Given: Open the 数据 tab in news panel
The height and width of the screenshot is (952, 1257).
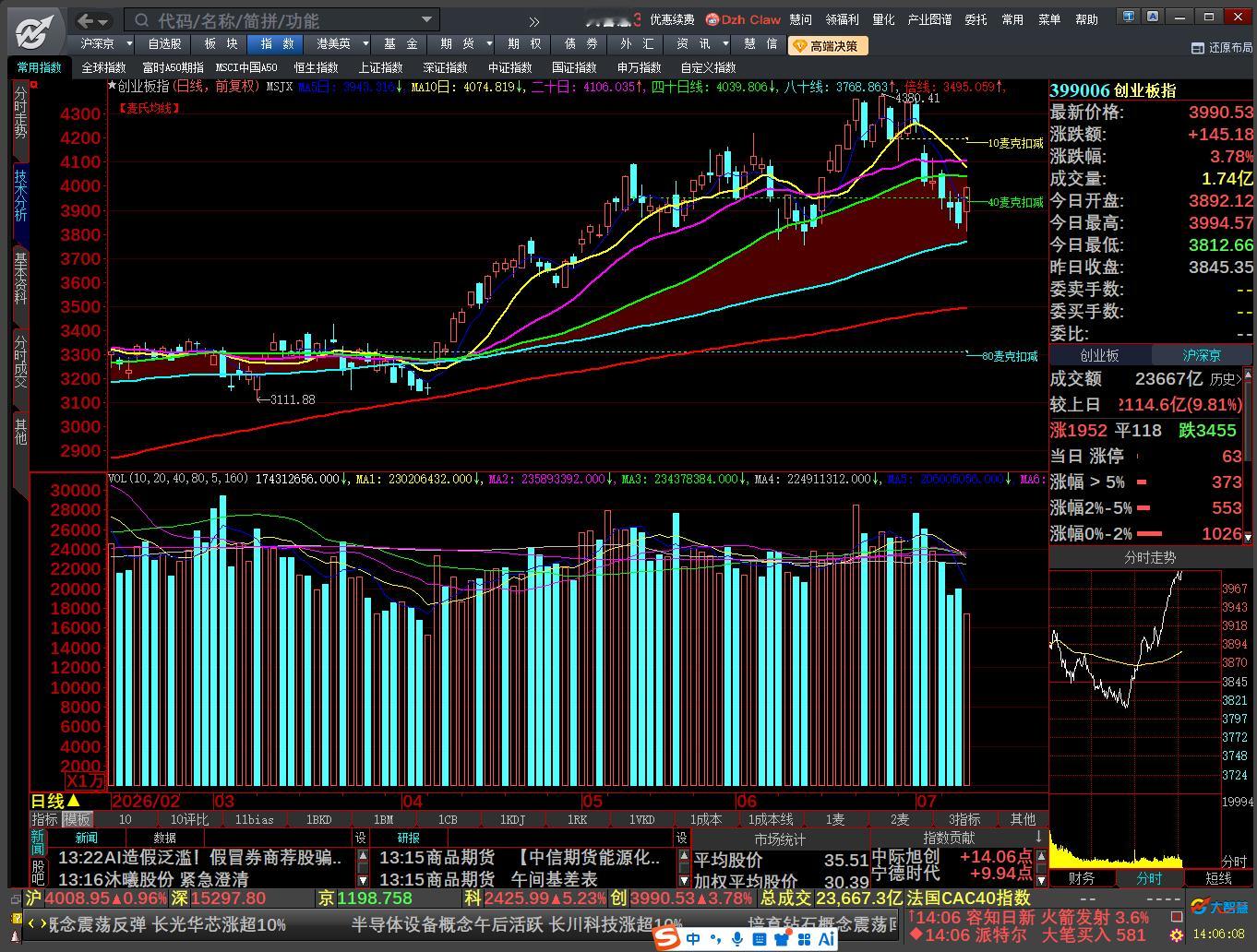Looking at the screenshot, I should (165, 838).
